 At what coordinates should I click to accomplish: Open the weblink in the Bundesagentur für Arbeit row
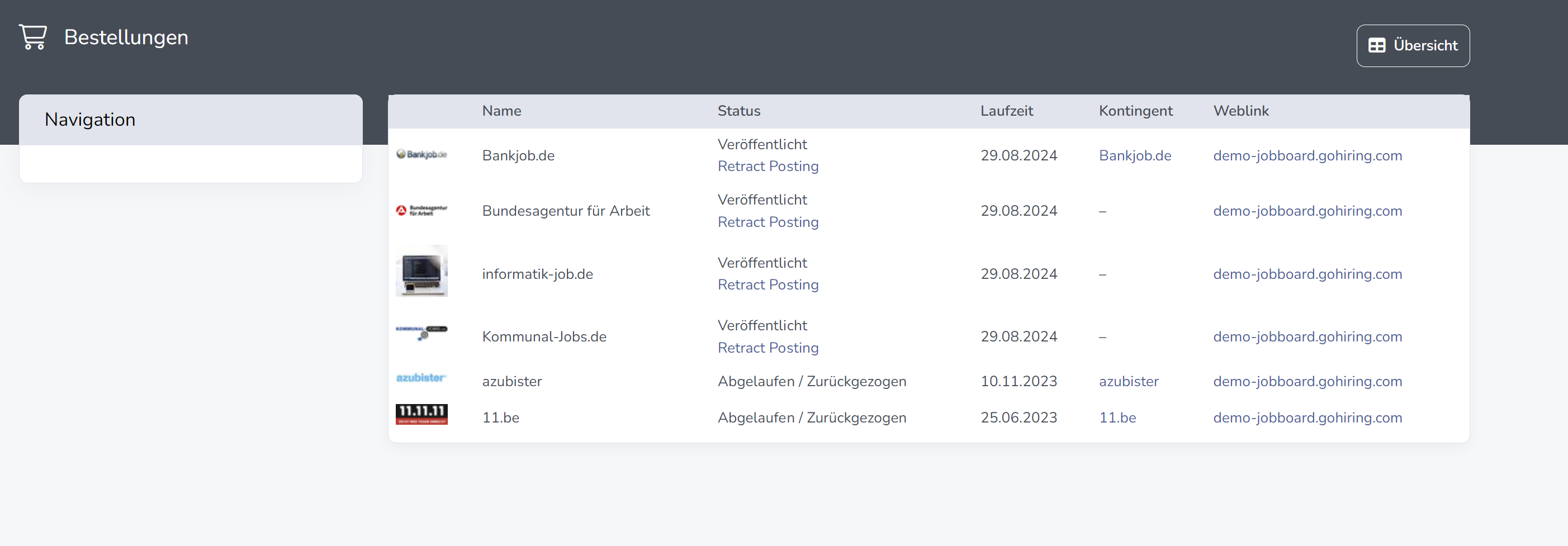1308,211
